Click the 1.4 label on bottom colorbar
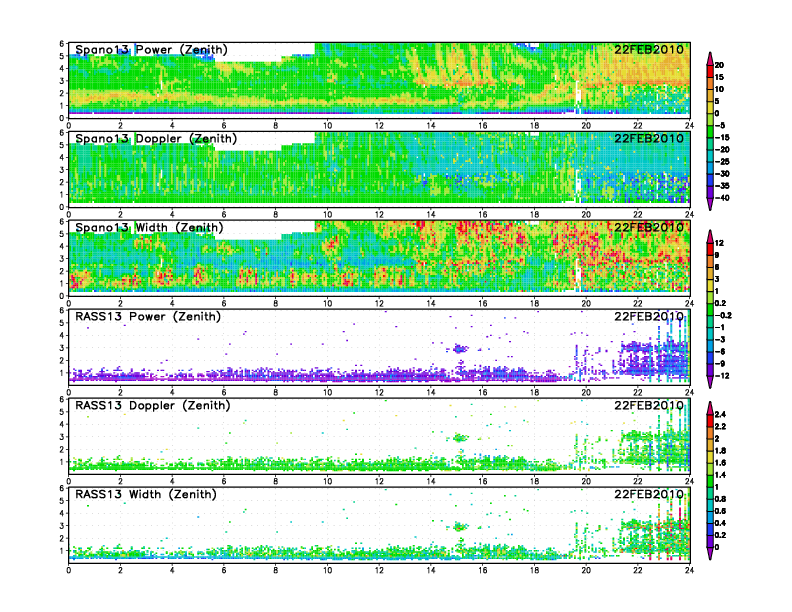The height and width of the screenshot is (612, 792). (x=720, y=475)
